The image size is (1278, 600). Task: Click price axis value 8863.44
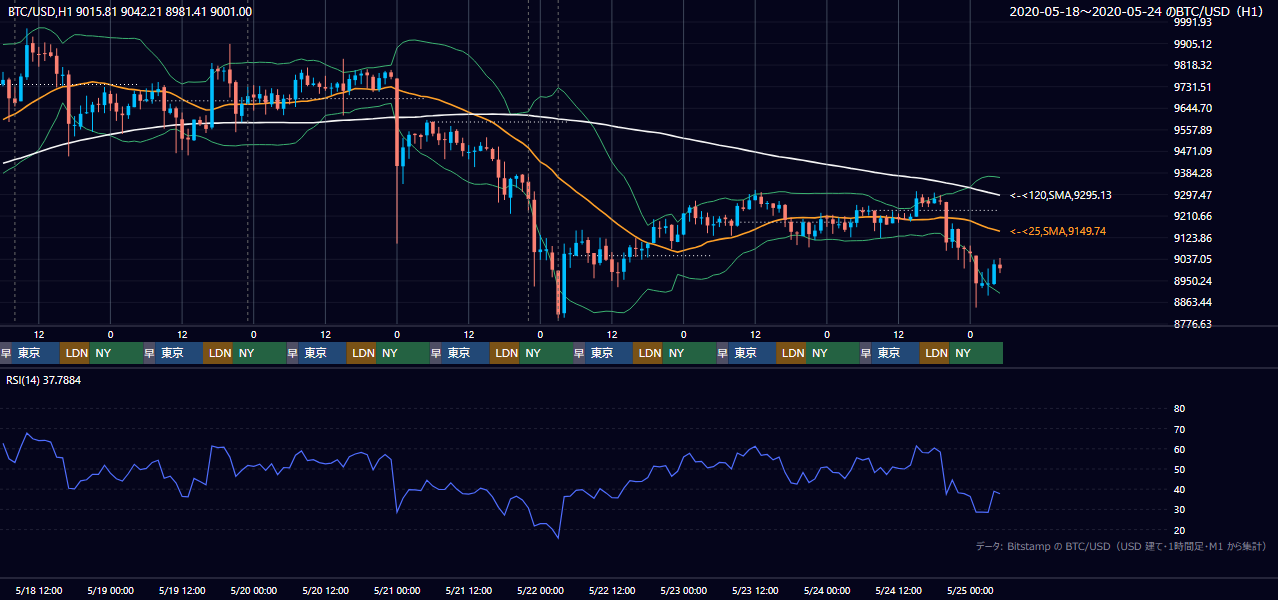(x=1193, y=302)
